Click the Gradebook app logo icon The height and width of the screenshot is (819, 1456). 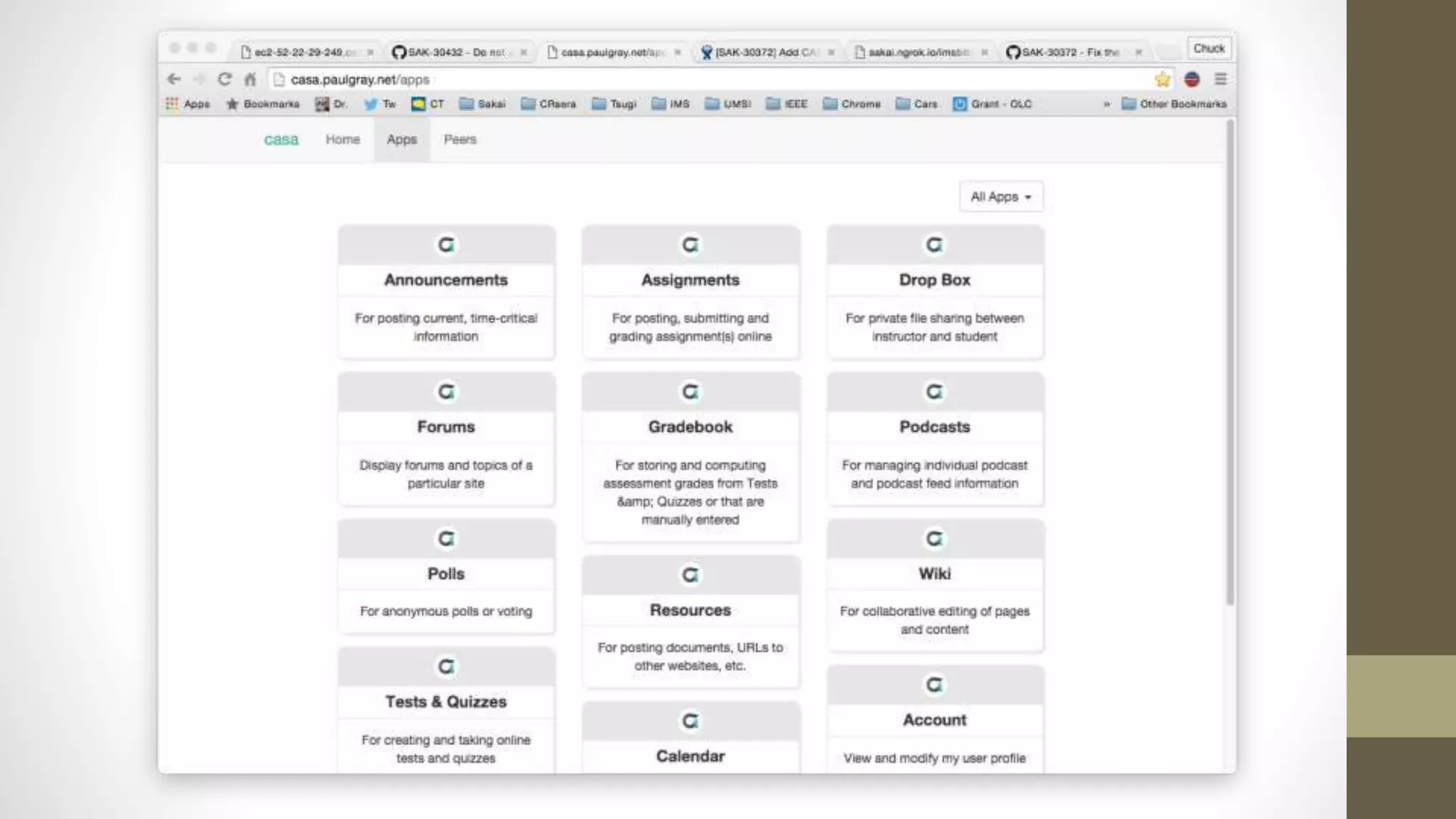pos(690,392)
